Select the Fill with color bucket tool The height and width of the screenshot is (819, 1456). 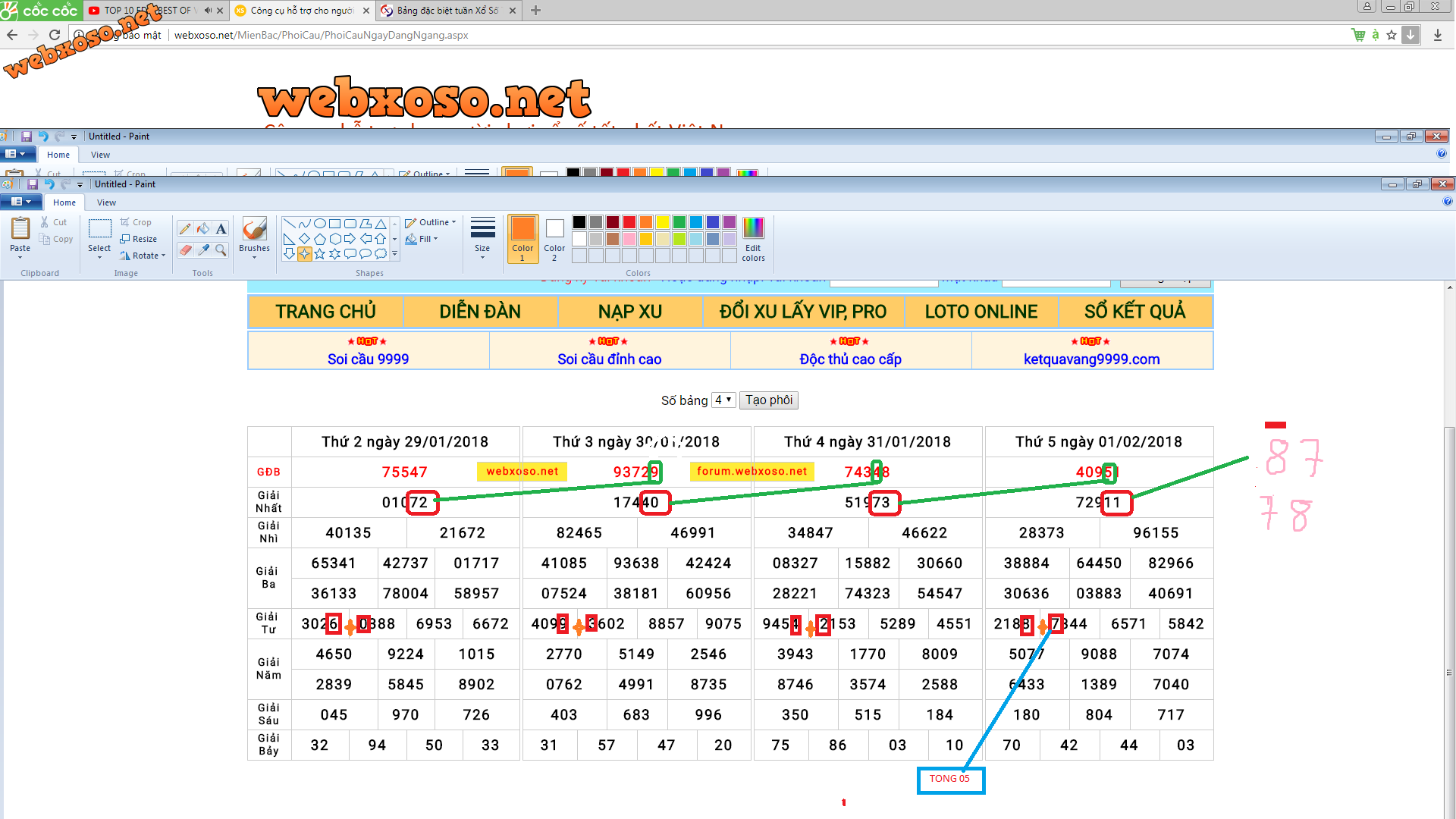[x=203, y=228]
